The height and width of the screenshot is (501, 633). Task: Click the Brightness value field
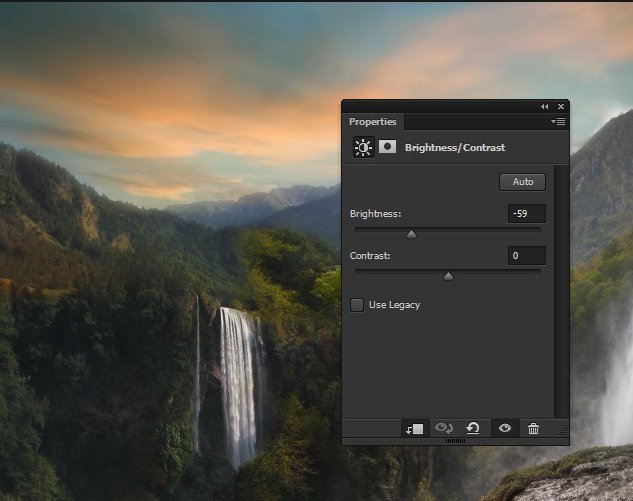click(526, 213)
